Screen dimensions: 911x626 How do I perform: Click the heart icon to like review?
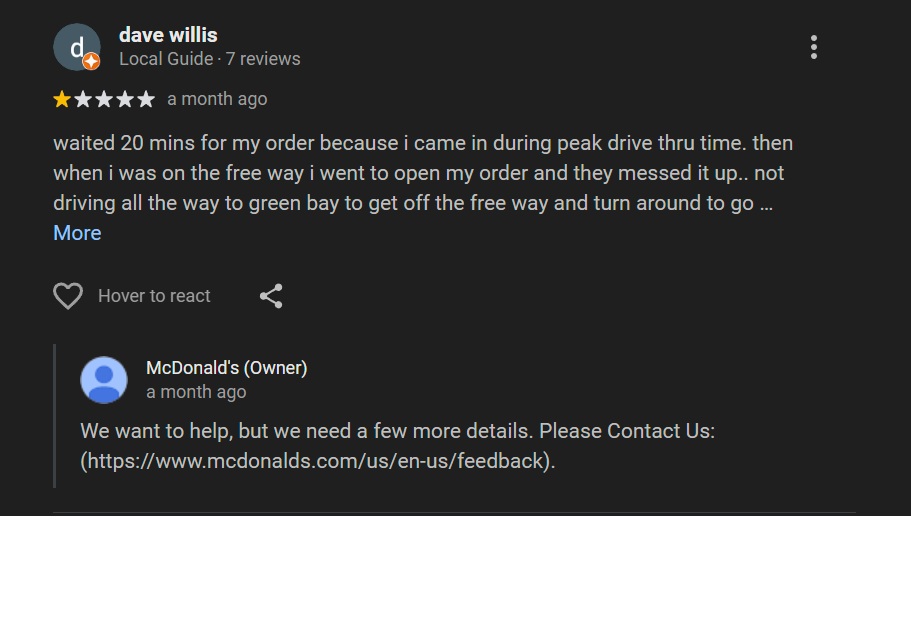(68, 296)
